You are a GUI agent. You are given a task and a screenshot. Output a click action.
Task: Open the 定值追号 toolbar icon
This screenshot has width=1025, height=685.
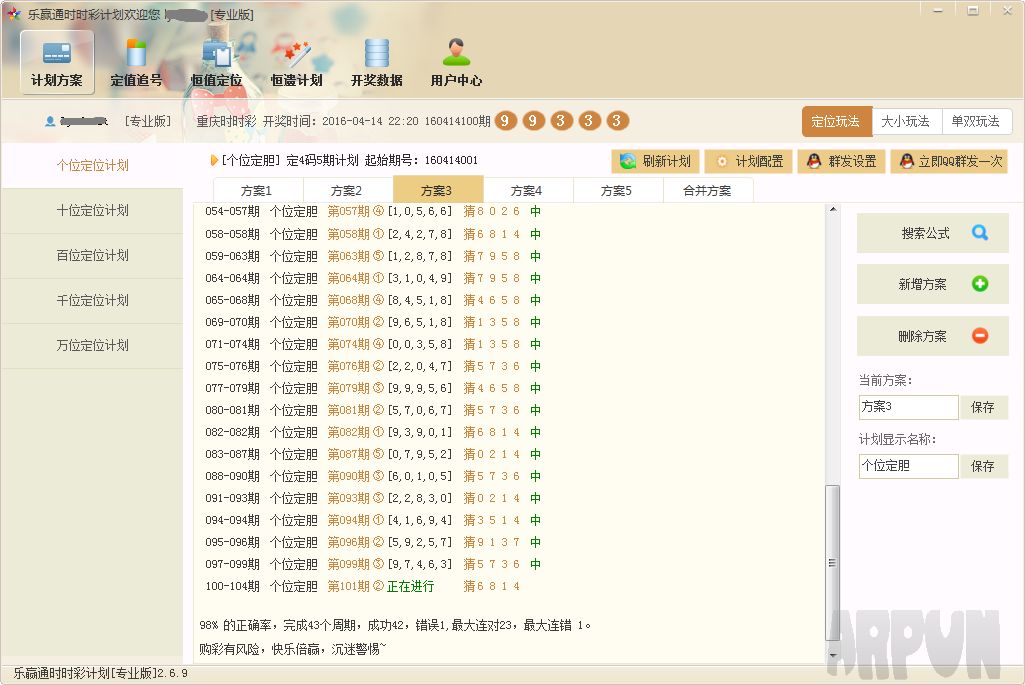tap(136, 63)
